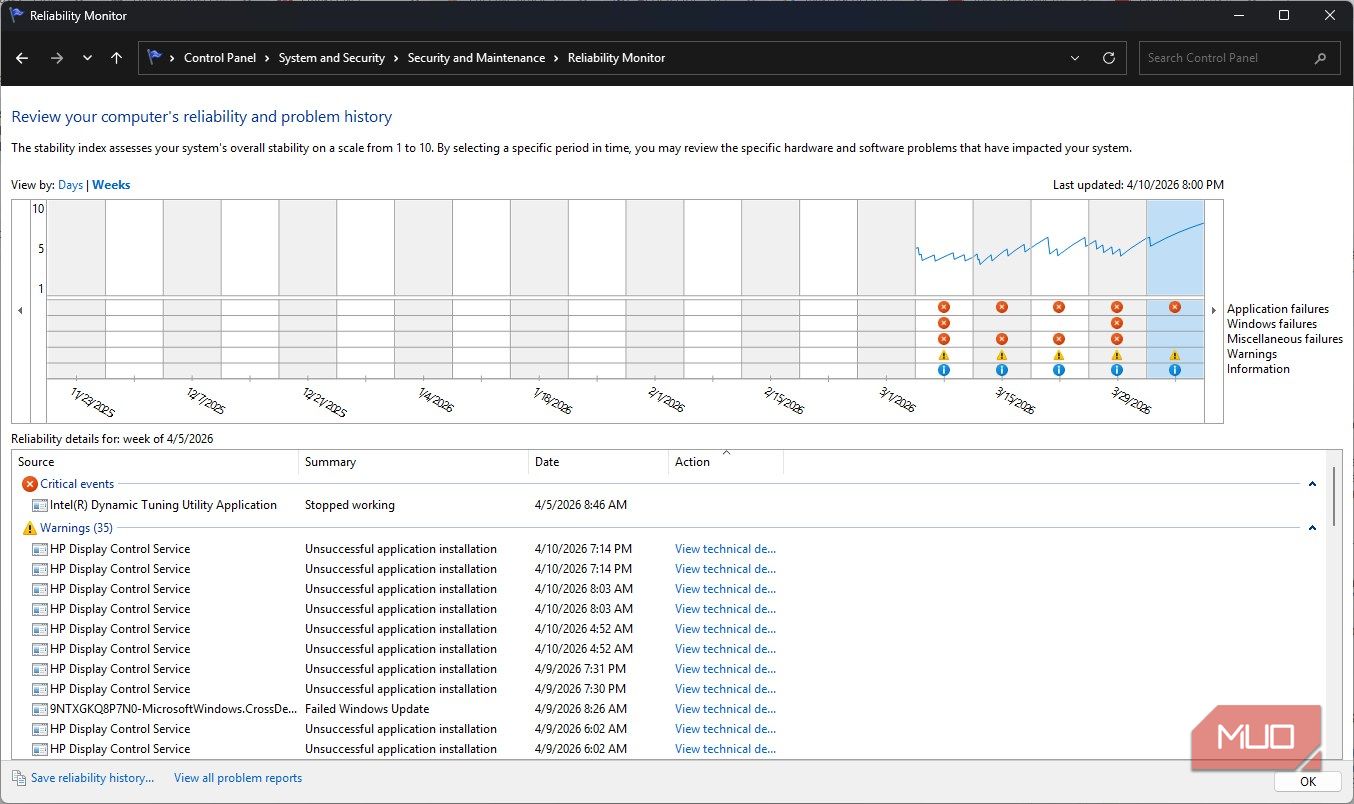This screenshot has height=804, width=1354.
Task: Click the flag icon in address bar
Action: [155, 58]
